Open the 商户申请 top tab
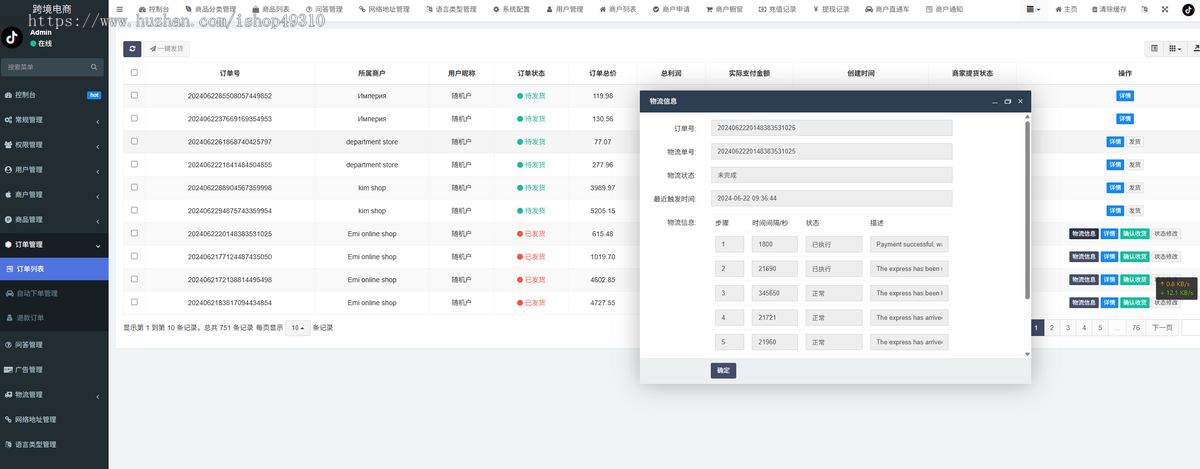This screenshot has width=1200, height=469. click(x=671, y=9)
